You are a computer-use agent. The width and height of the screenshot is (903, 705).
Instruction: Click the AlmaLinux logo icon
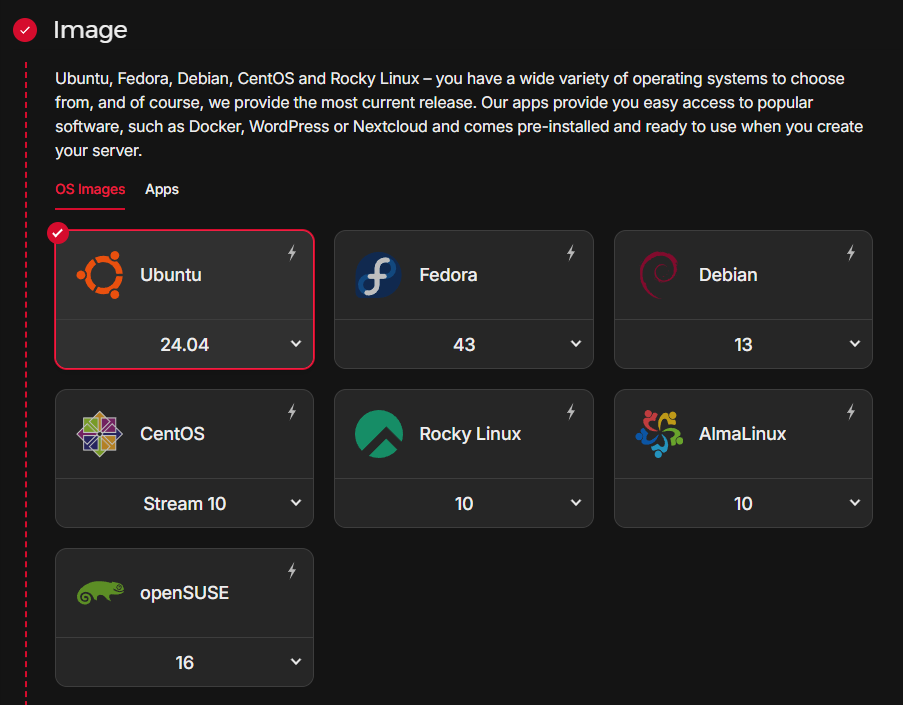pos(658,434)
